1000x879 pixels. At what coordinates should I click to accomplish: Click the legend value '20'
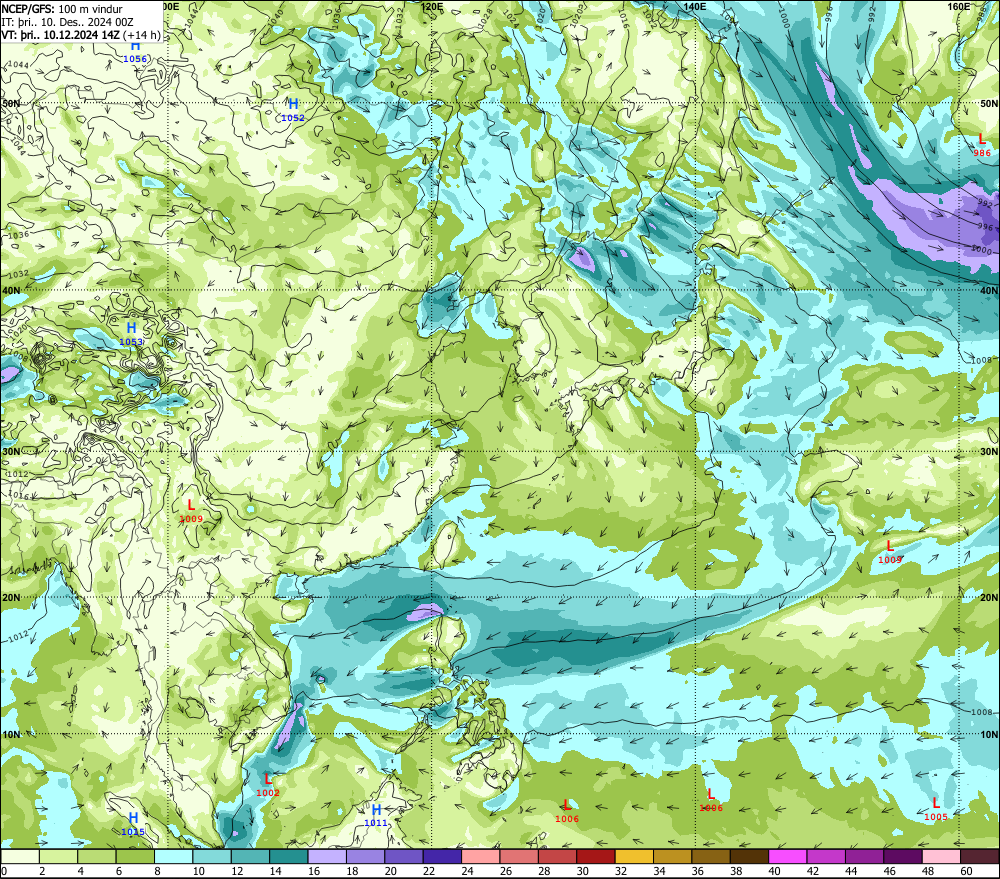(x=391, y=871)
